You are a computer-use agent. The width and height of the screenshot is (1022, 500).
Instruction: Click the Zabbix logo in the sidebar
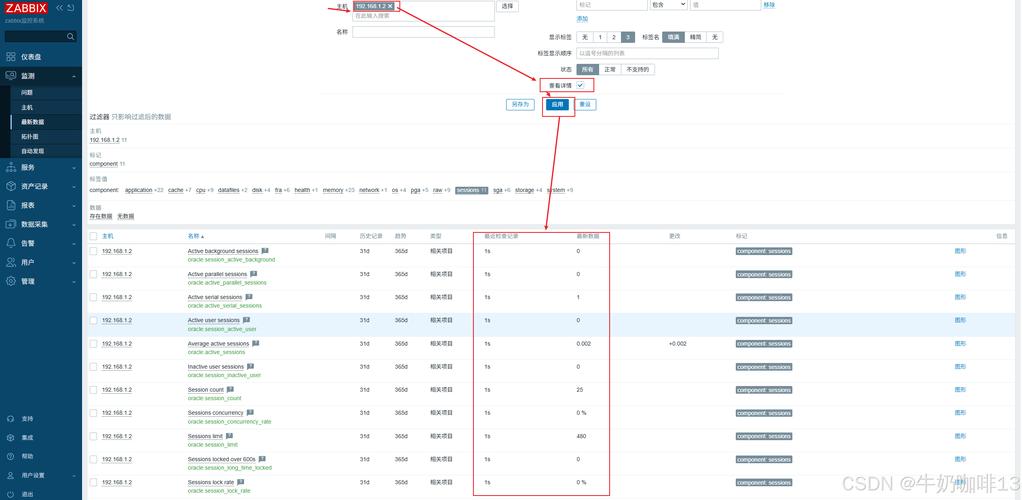click(26, 8)
